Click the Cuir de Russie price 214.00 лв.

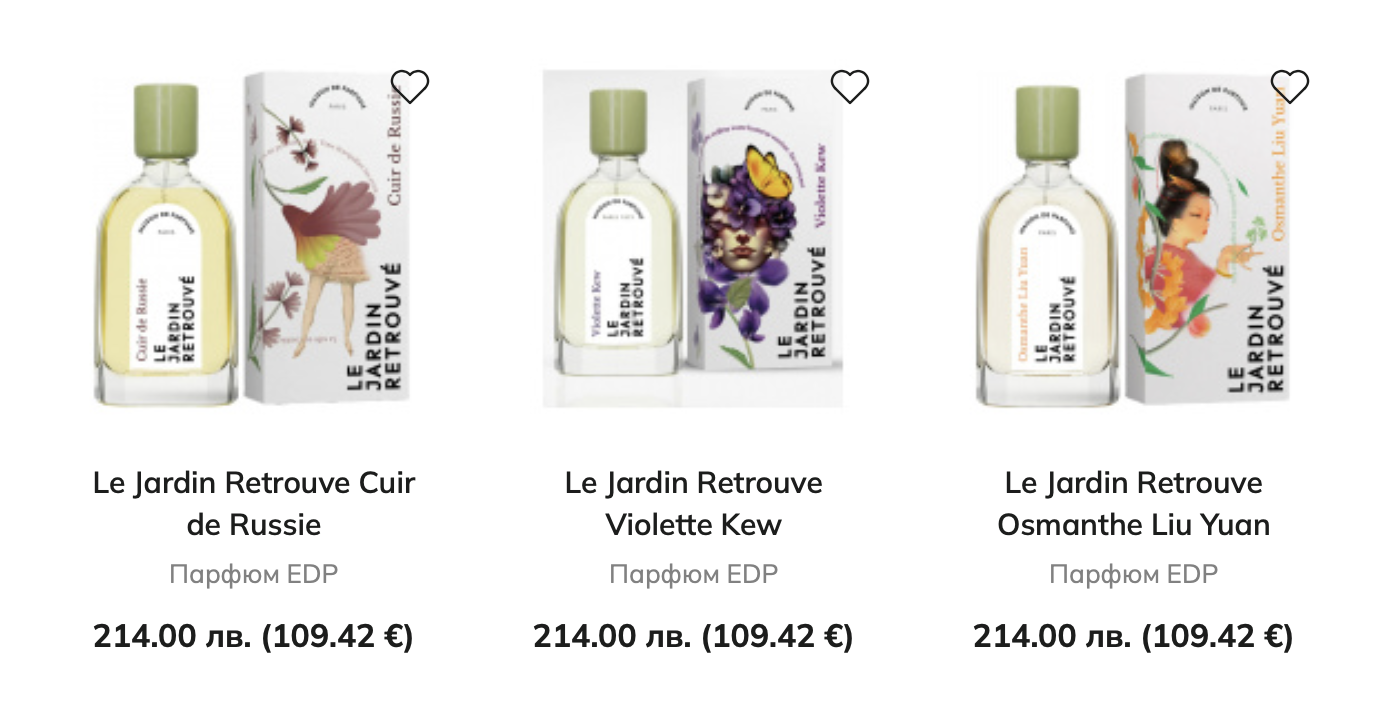tap(172, 636)
